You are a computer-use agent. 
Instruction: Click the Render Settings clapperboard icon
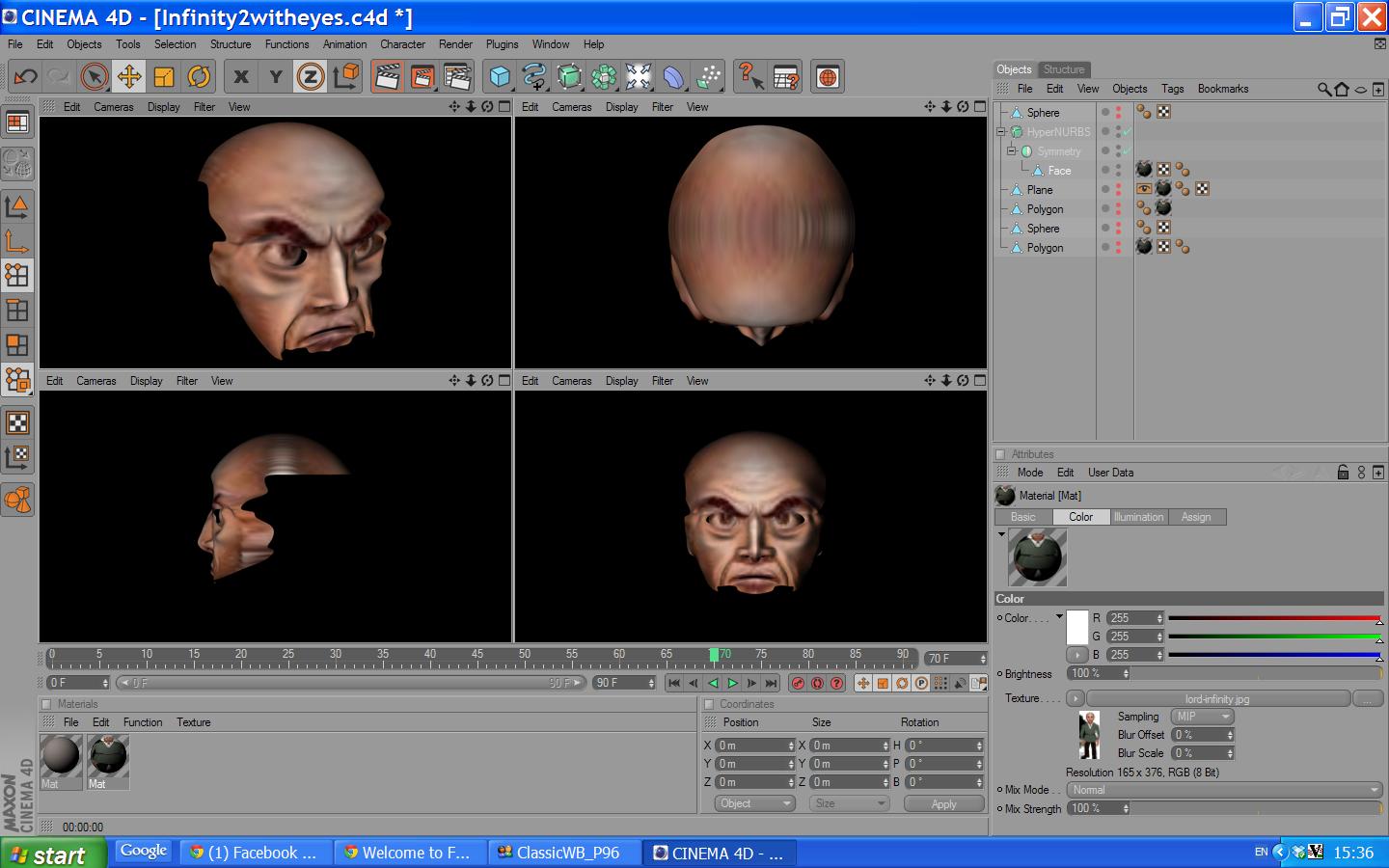(457, 77)
